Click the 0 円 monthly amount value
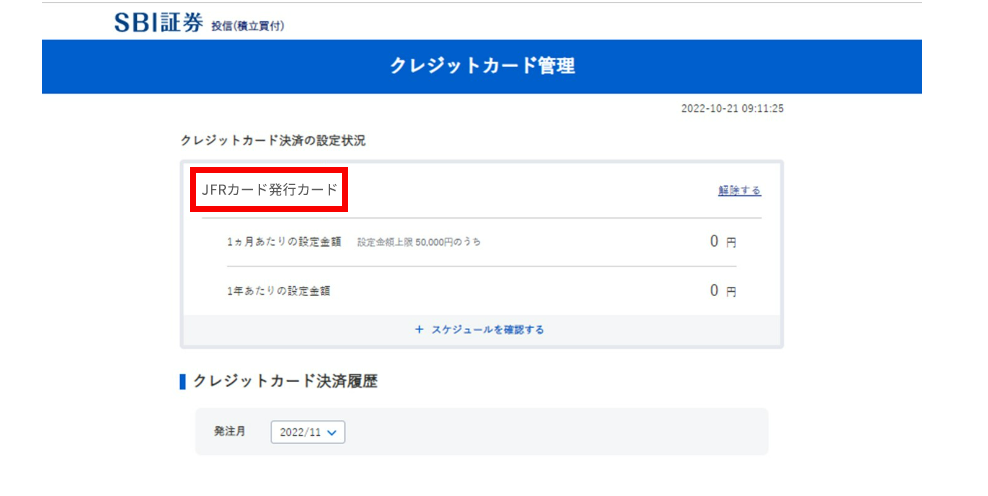Image resolution: width=988 pixels, height=496 pixels. point(722,241)
